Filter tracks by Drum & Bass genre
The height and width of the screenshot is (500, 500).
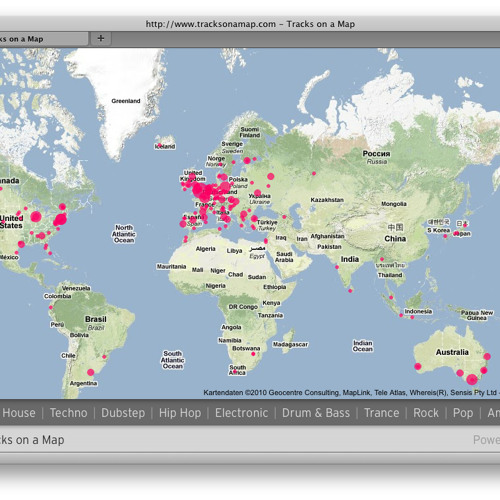coord(316,413)
